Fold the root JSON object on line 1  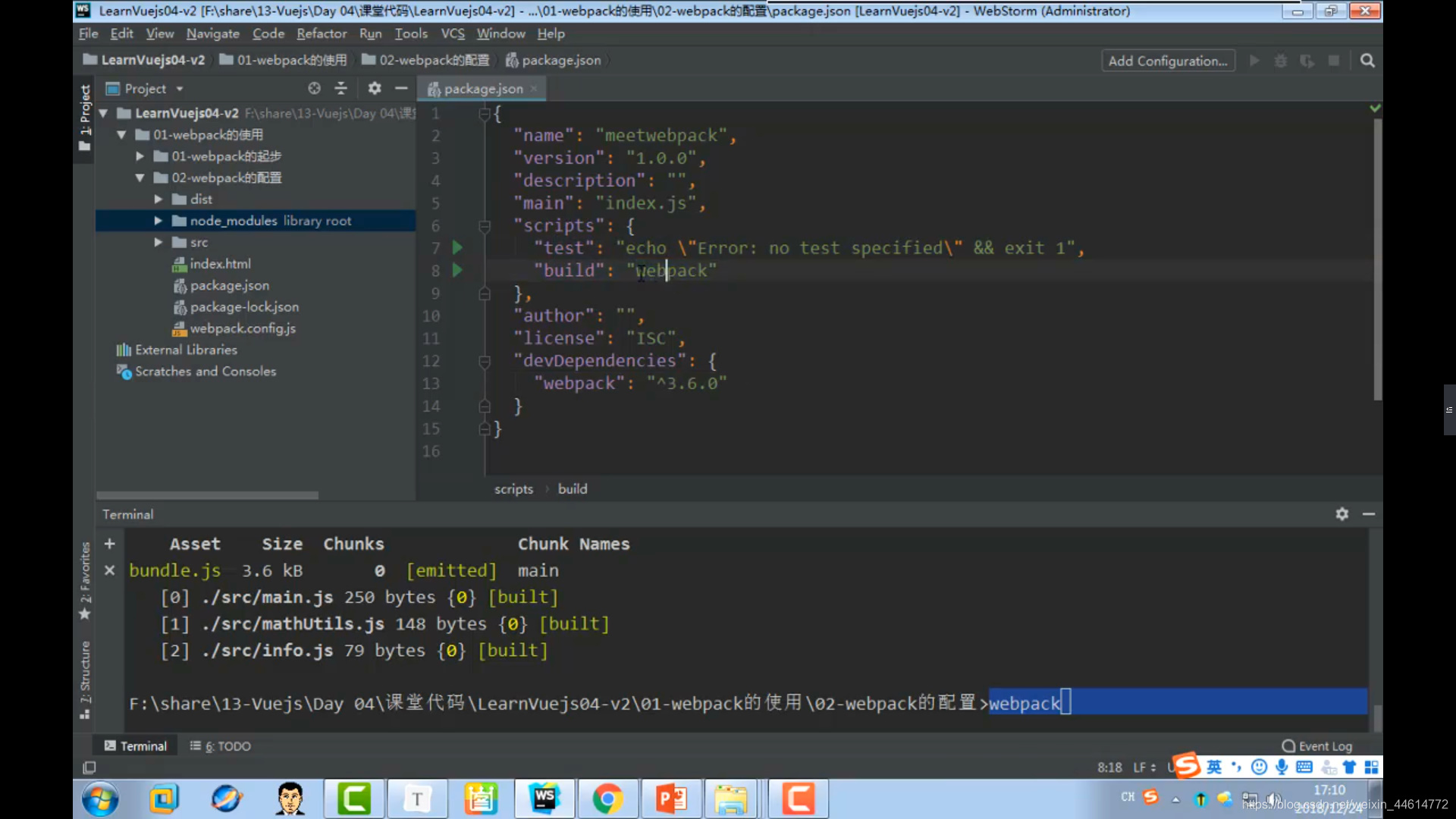[485, 114]
